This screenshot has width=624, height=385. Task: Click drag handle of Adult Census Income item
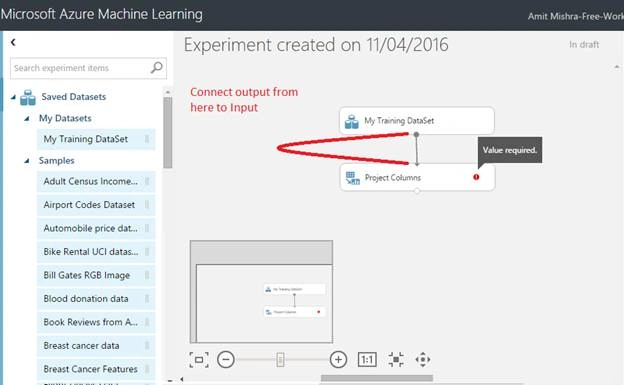[x=147, y=181]
